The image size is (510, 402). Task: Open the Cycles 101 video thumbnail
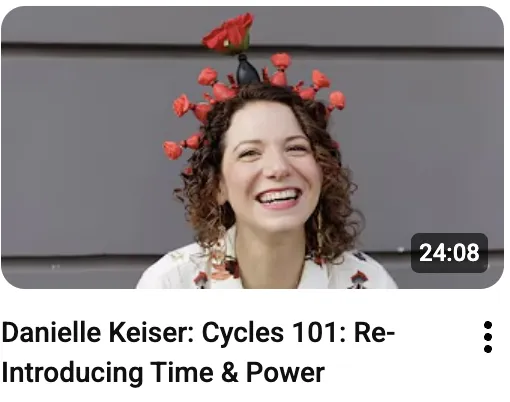click(253, 147)
